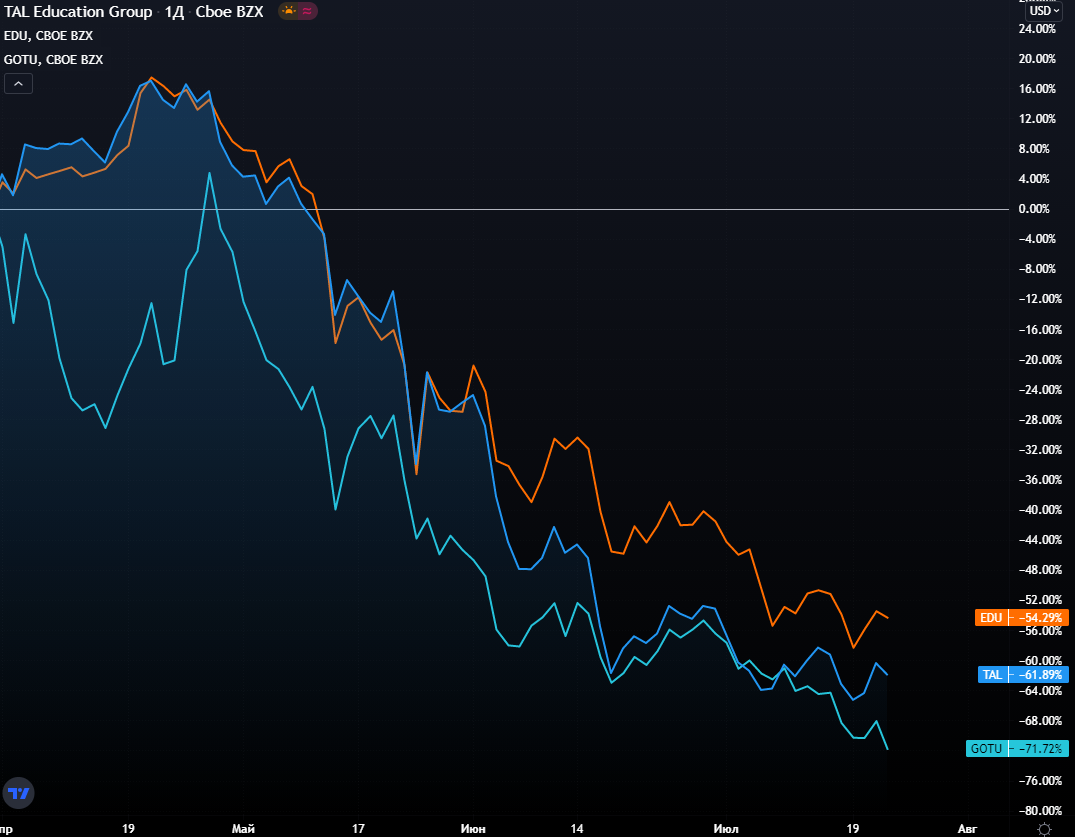Click the market status sun icon
This screenshot has width=1075, height=837.
click(x=289, y=11)
